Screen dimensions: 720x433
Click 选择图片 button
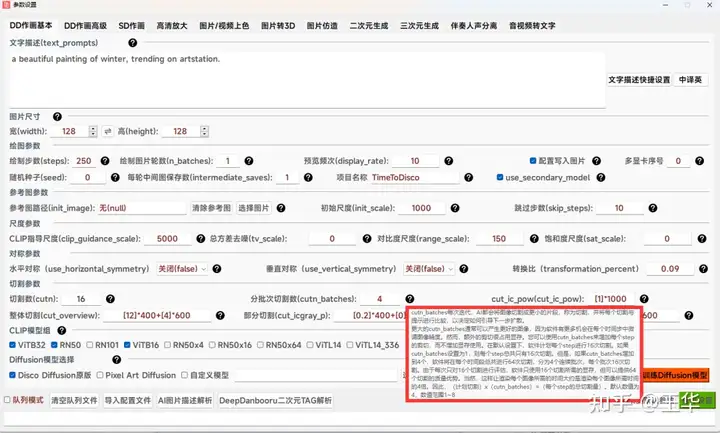point(253,208)
